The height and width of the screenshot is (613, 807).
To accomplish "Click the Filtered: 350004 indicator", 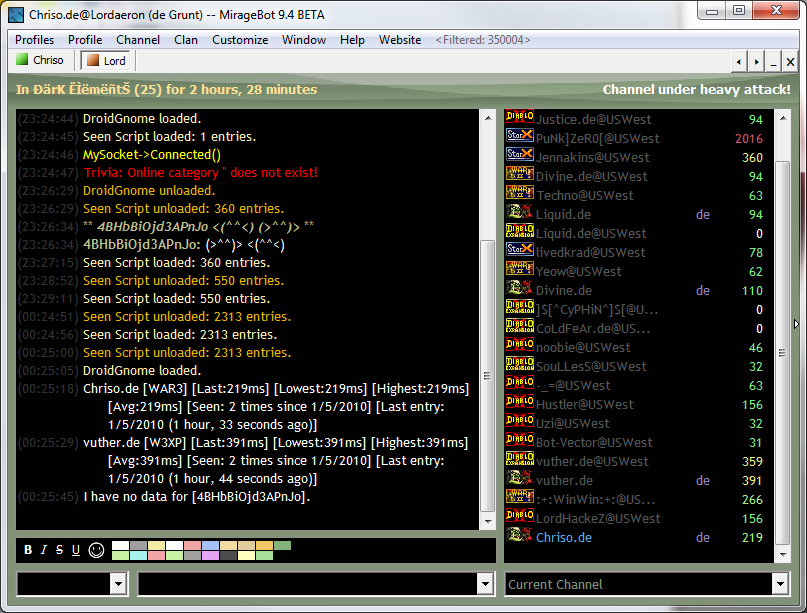I will tap(483, 40).
